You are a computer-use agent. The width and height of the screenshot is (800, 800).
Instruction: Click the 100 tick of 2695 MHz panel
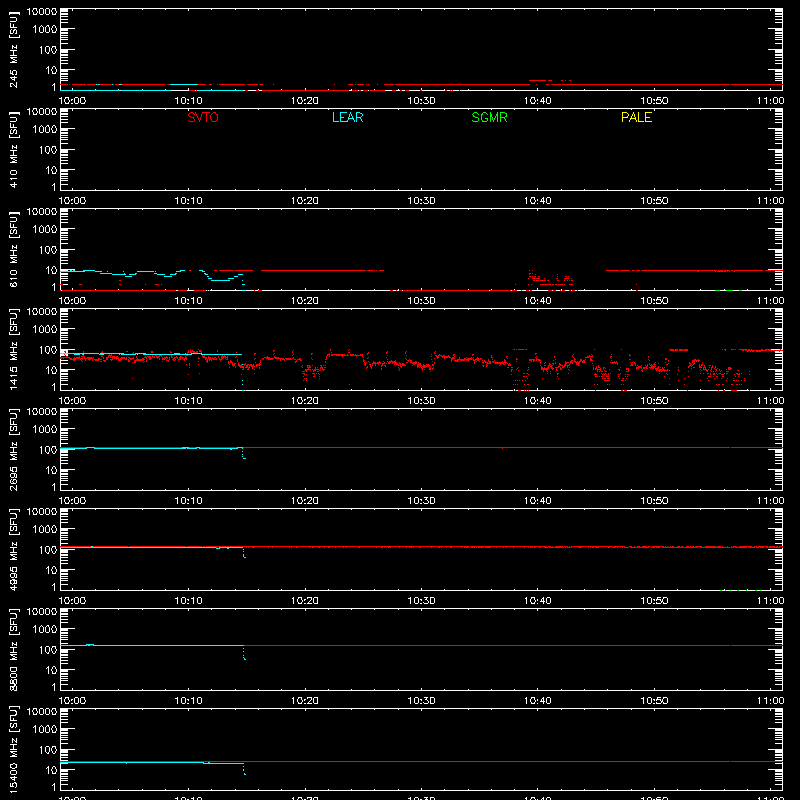pos(48,450)
